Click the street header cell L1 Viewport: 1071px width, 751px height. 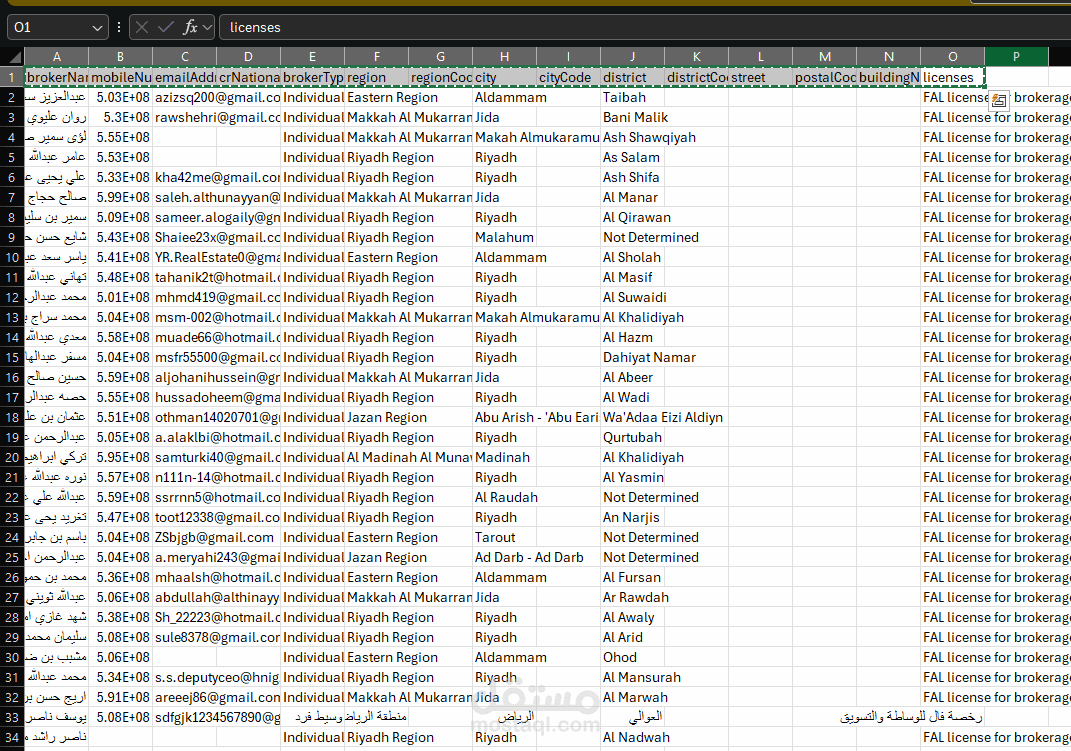pyautogui.click(x=760, y=77)
